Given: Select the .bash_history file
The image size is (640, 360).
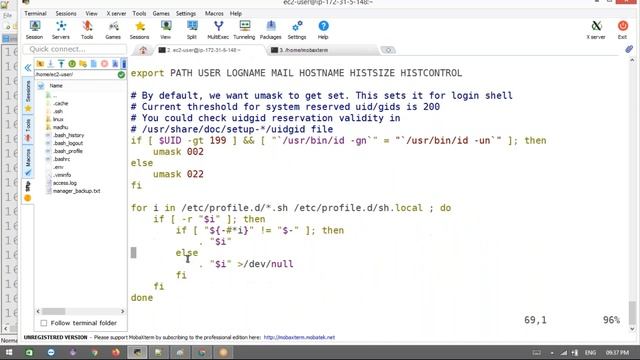Looking at the screenshot, I should [69, 135].
